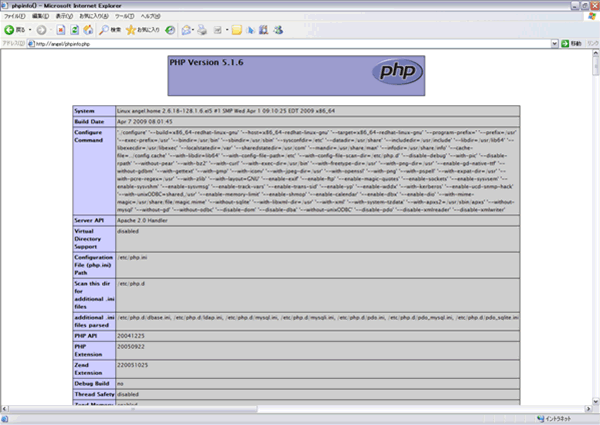600x425 pixels.
Task: Open the Favorites menu (お気に入り)
Action: (x=94, y=16)
